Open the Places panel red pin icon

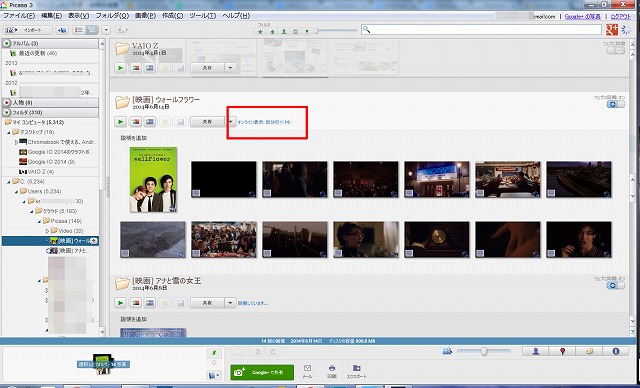[562, 351]
